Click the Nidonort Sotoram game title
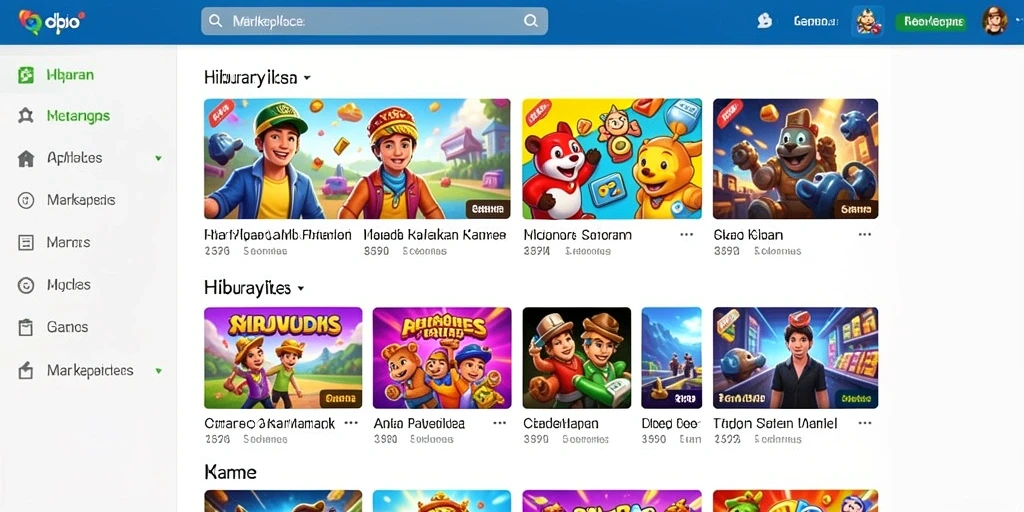Viewport: 1024px width, 512px height. [x=578, y=234]
